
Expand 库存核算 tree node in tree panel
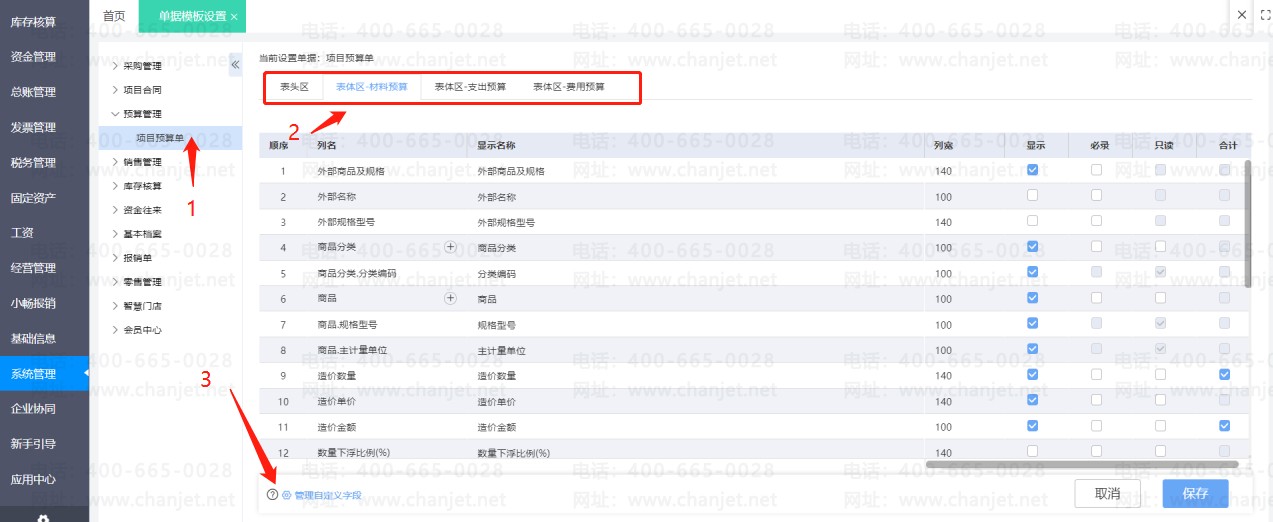click(115, 186)
